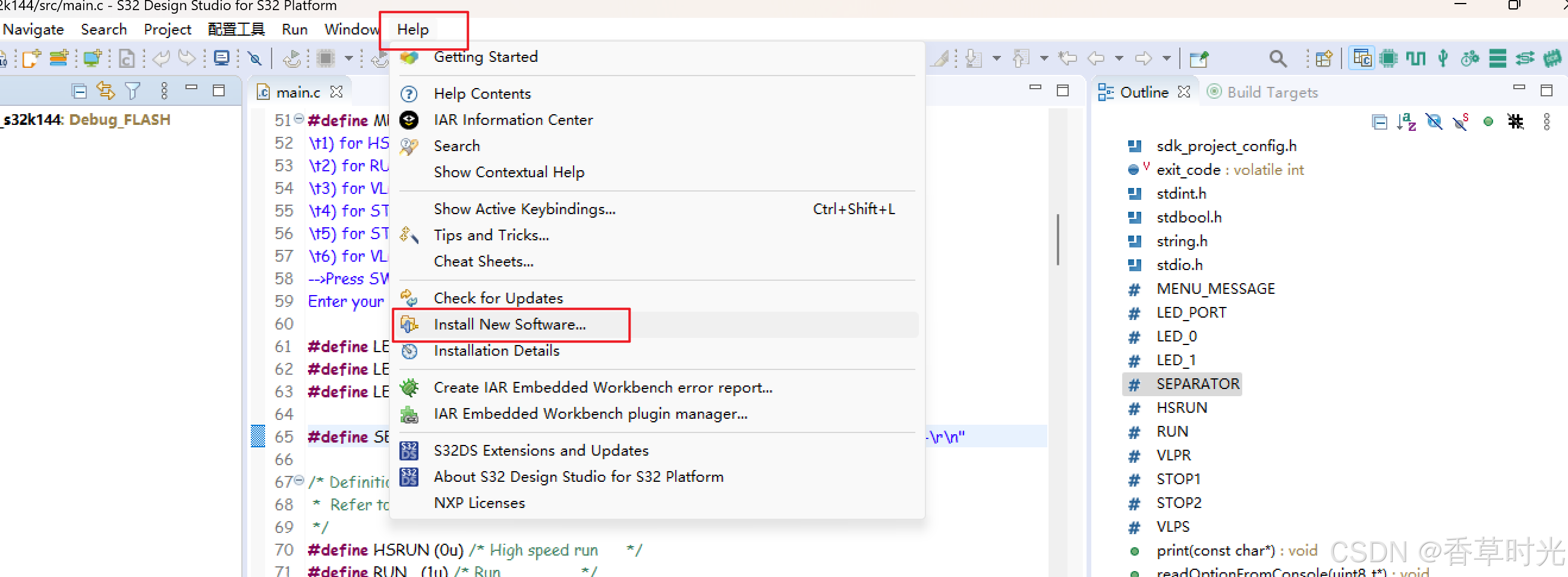Image resolution: width=1568 pixels, height=577 pixels.
Task: Click the greyed C source file icon
Action: pos(127,58)
